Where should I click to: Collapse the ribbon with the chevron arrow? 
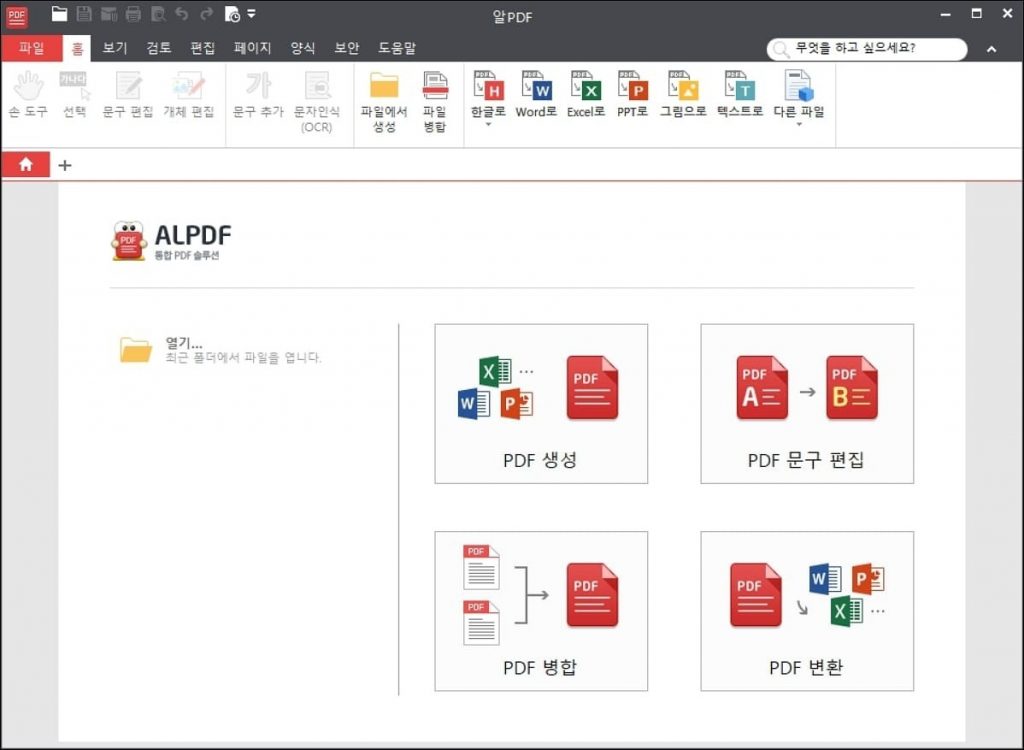click(x=991, y=49)
